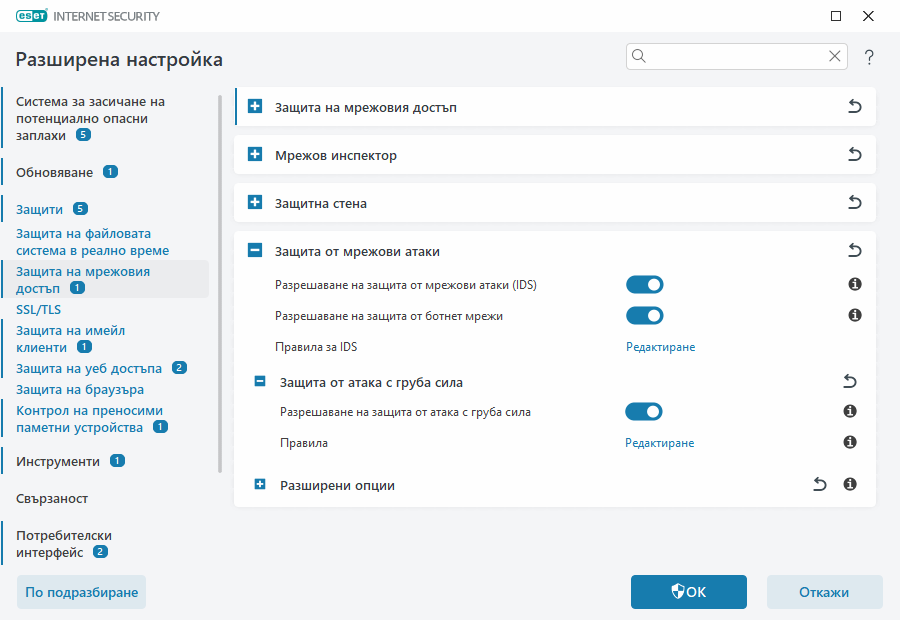Expand the Защитна стена section

pyautogui.click(x=255, y=203)
